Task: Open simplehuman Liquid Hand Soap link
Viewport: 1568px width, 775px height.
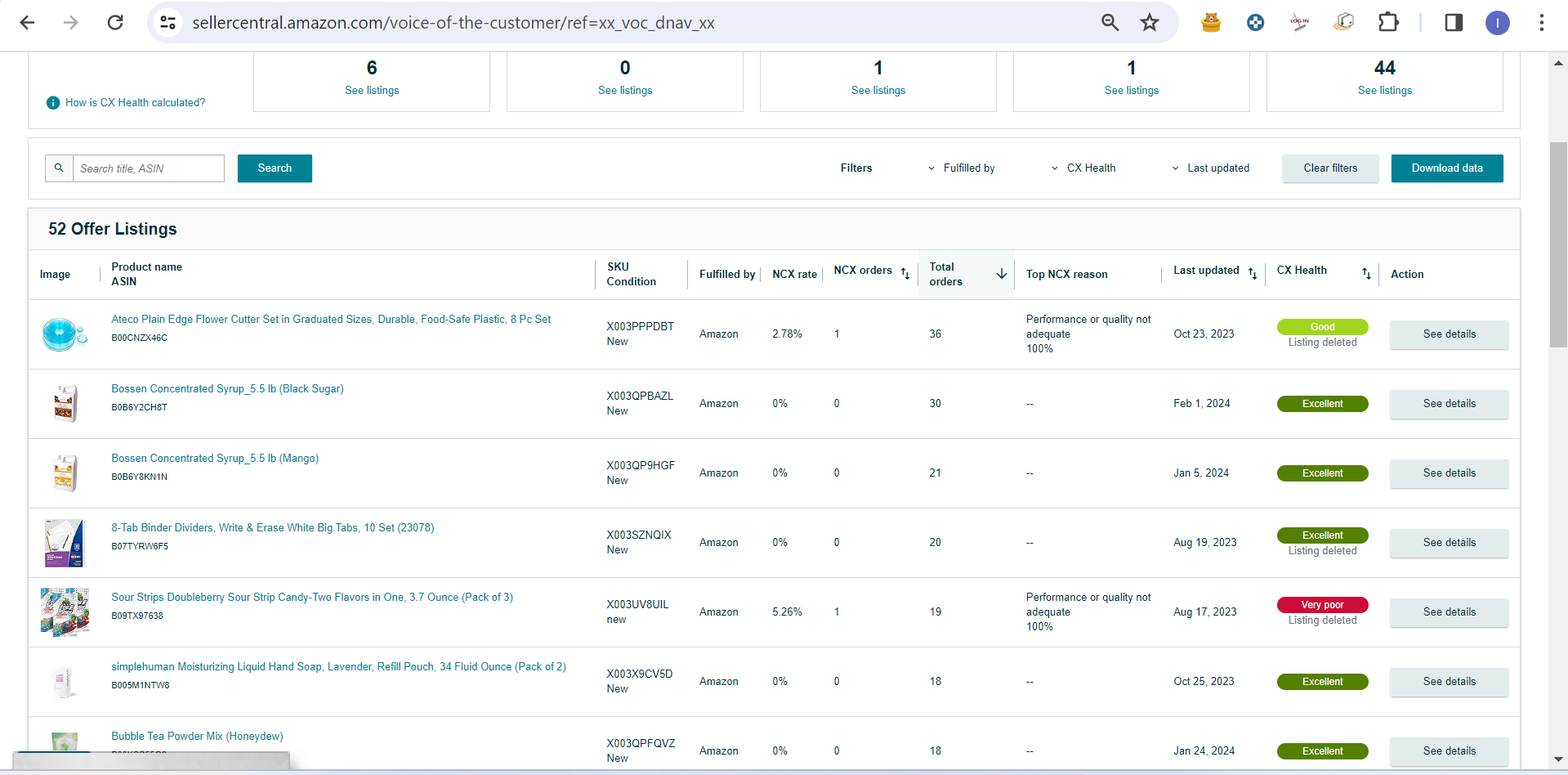Action: [x=338, y=667]
